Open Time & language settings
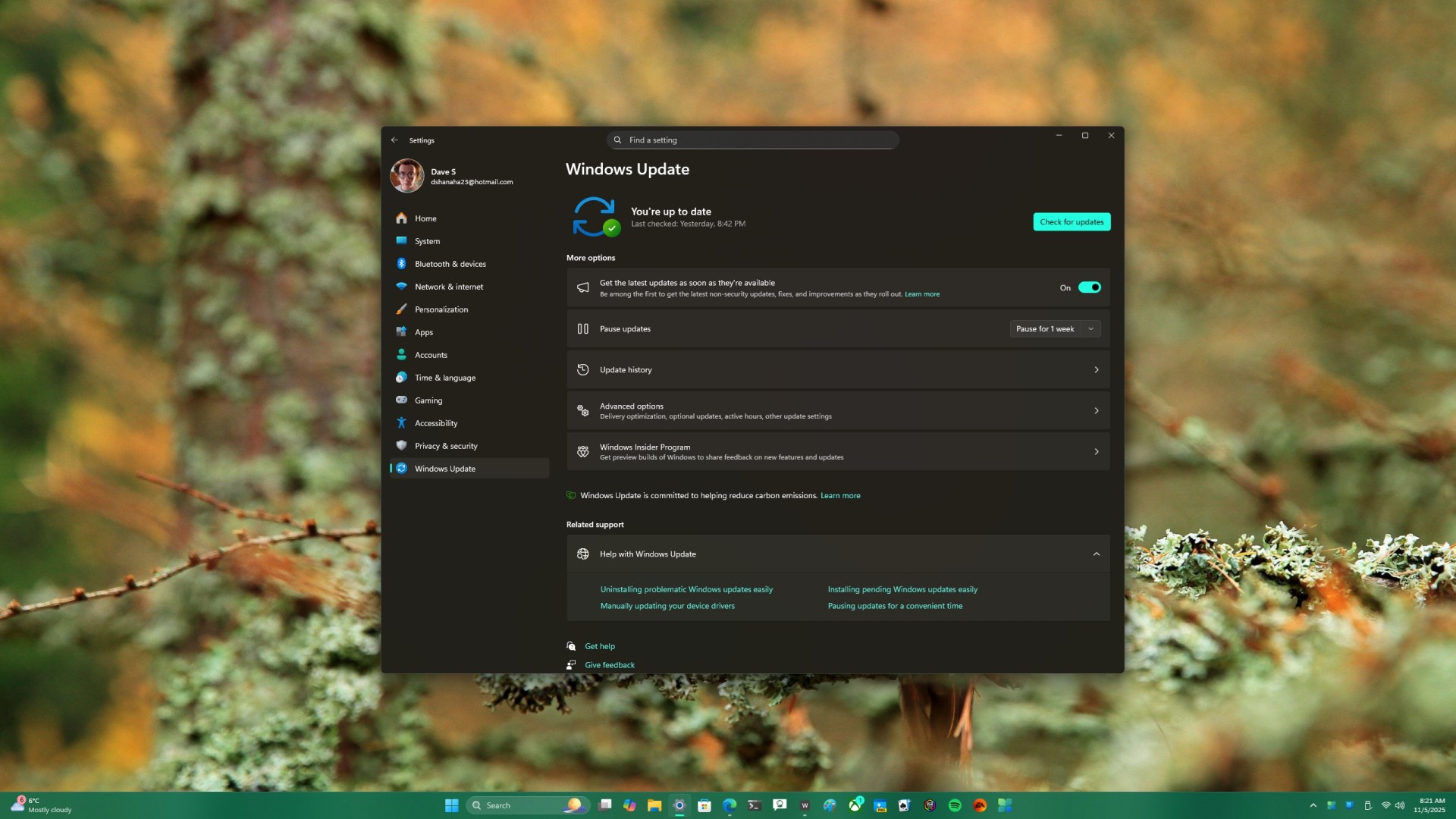The image size is (1456, 819). tap(469, 378)
